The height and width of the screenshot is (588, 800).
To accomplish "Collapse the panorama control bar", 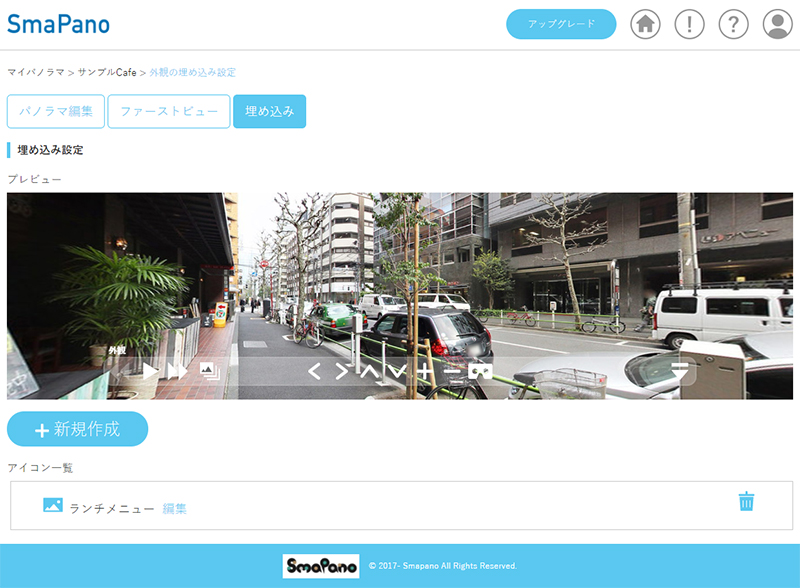I will point(680,371).
